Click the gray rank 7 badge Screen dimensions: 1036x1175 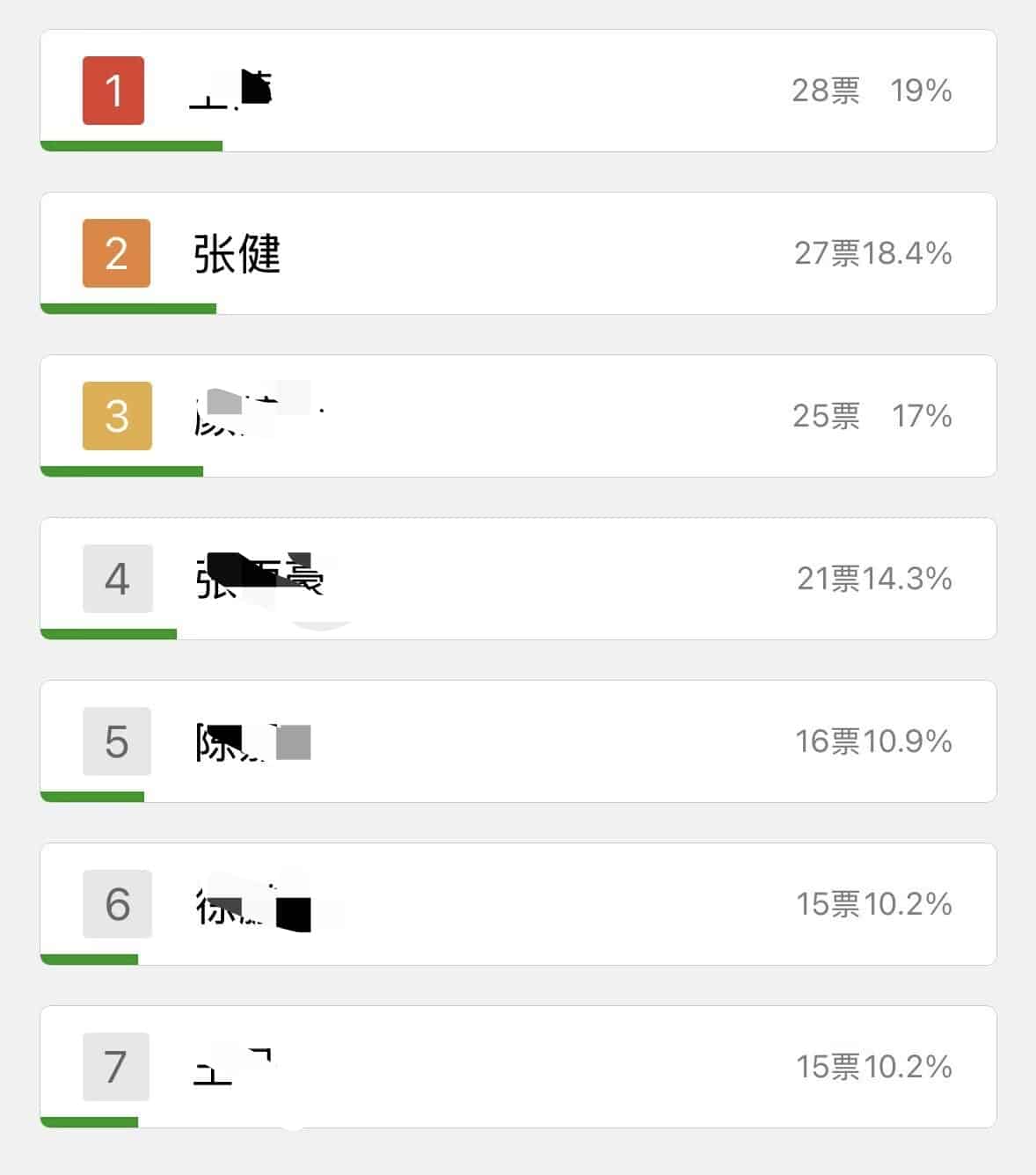point(116,1067)
